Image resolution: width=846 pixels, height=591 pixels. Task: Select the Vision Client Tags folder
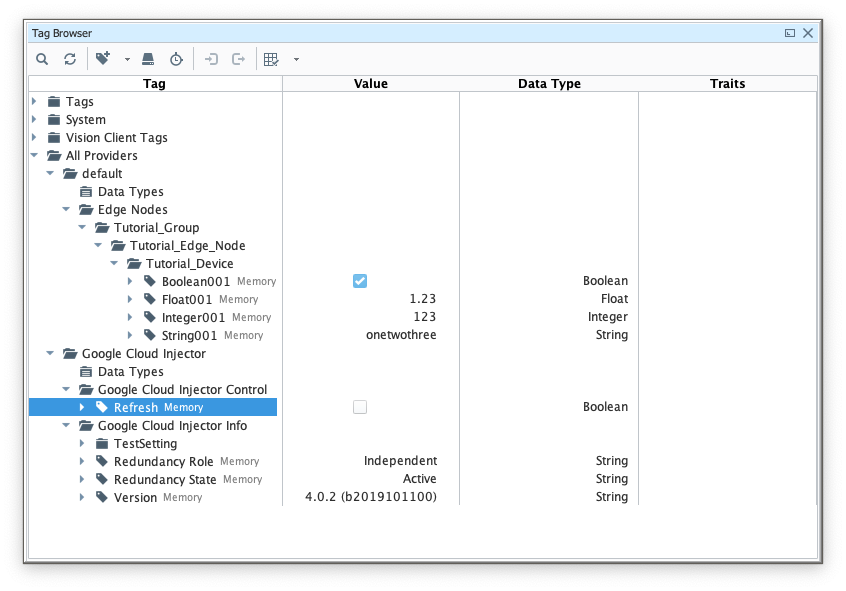pos(116,137)
